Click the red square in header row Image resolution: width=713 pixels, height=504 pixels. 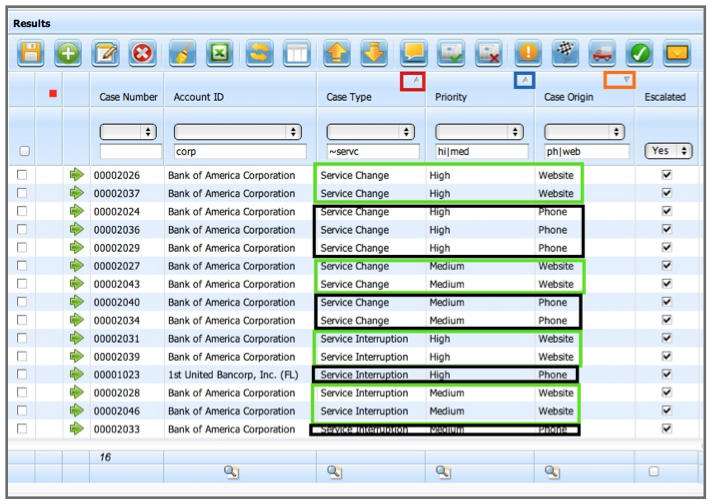coord(53,93)
